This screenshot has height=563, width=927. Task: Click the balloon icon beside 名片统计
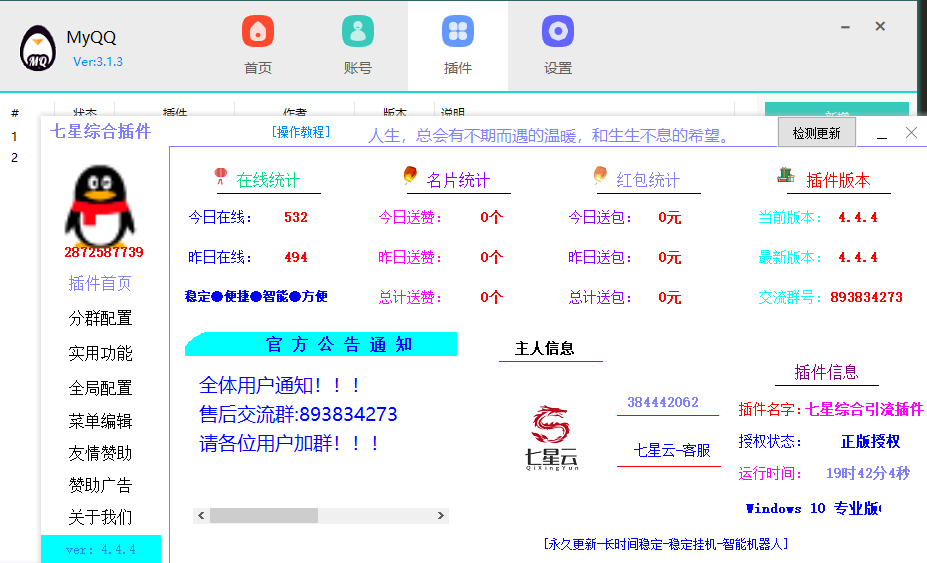(410, 175)
